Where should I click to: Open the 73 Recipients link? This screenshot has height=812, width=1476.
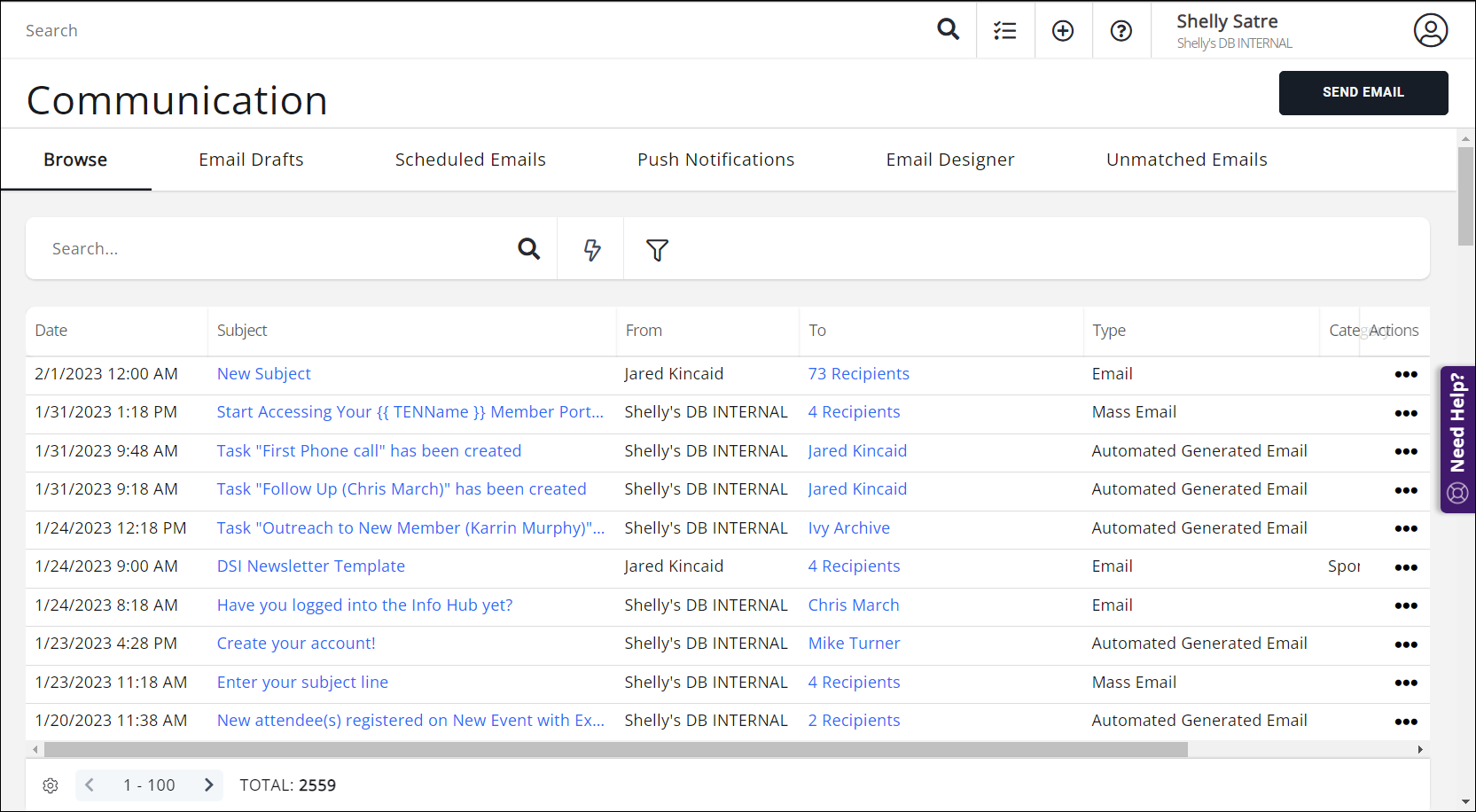858,374
